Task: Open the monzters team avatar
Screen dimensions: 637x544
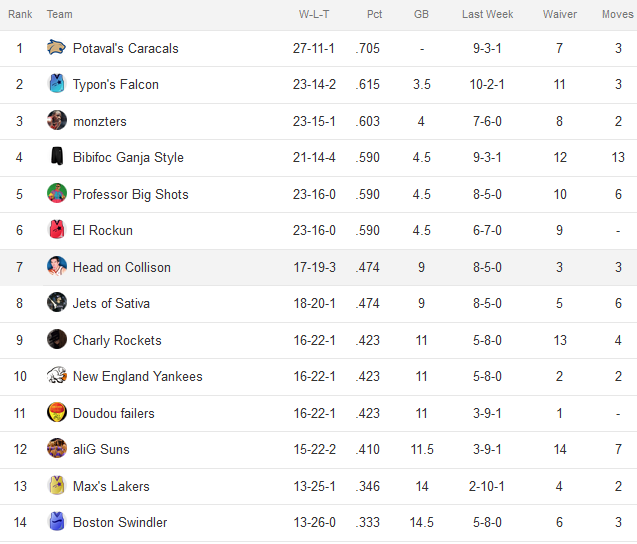Action: [x=57, y=120]
